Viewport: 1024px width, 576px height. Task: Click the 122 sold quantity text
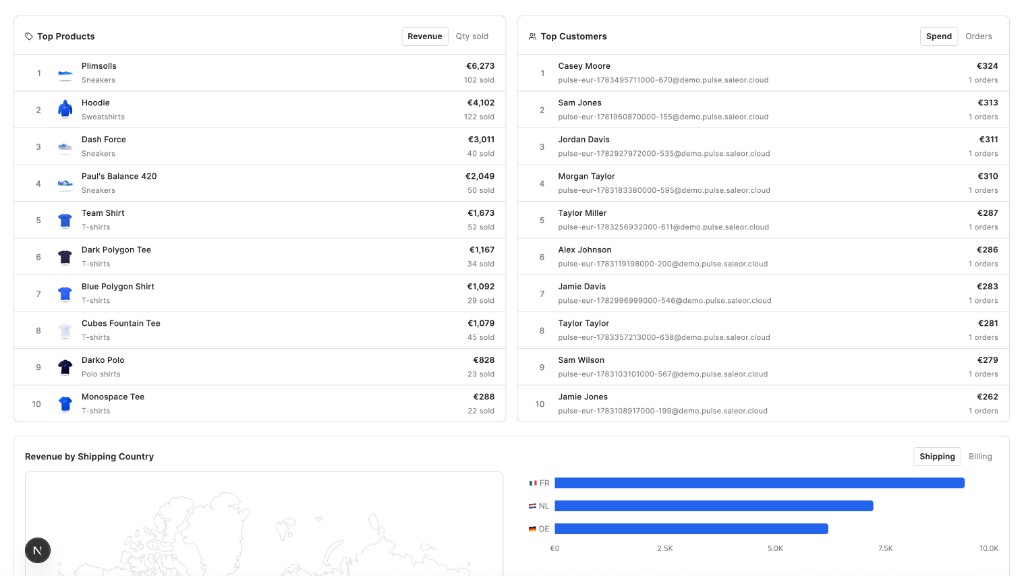[x=479, y=117]
